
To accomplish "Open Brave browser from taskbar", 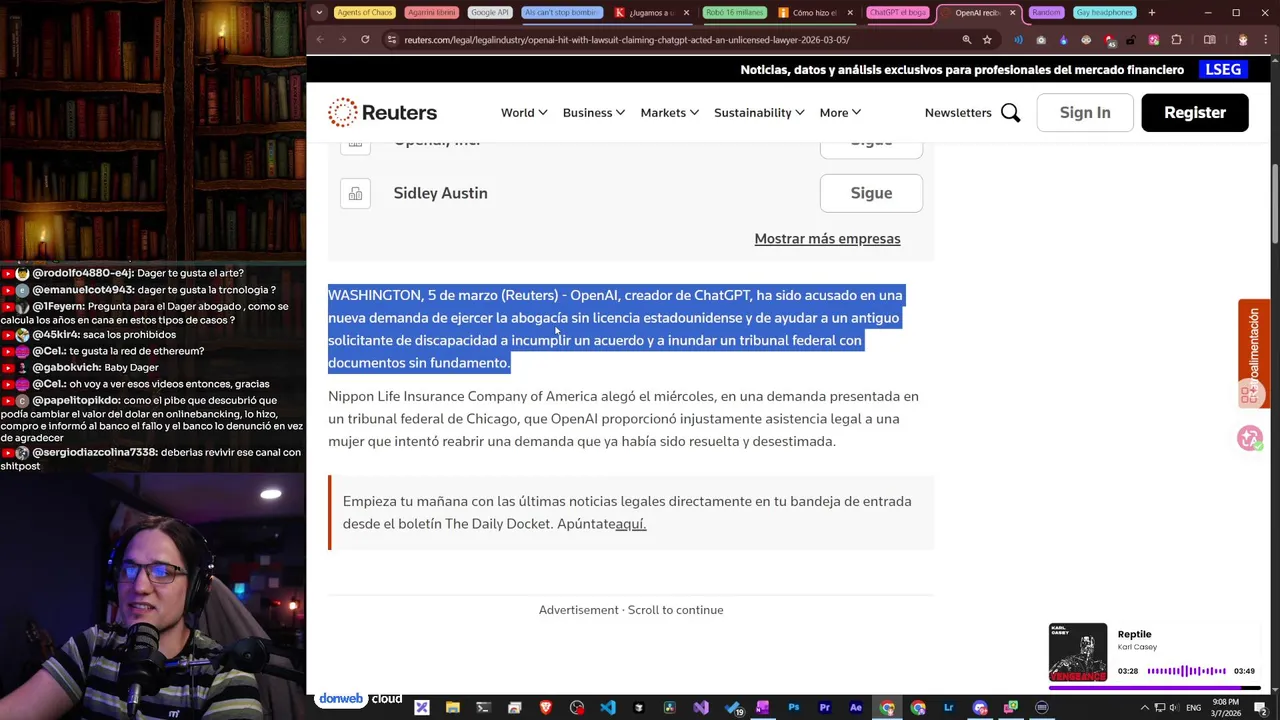I will tap(545, 708).
